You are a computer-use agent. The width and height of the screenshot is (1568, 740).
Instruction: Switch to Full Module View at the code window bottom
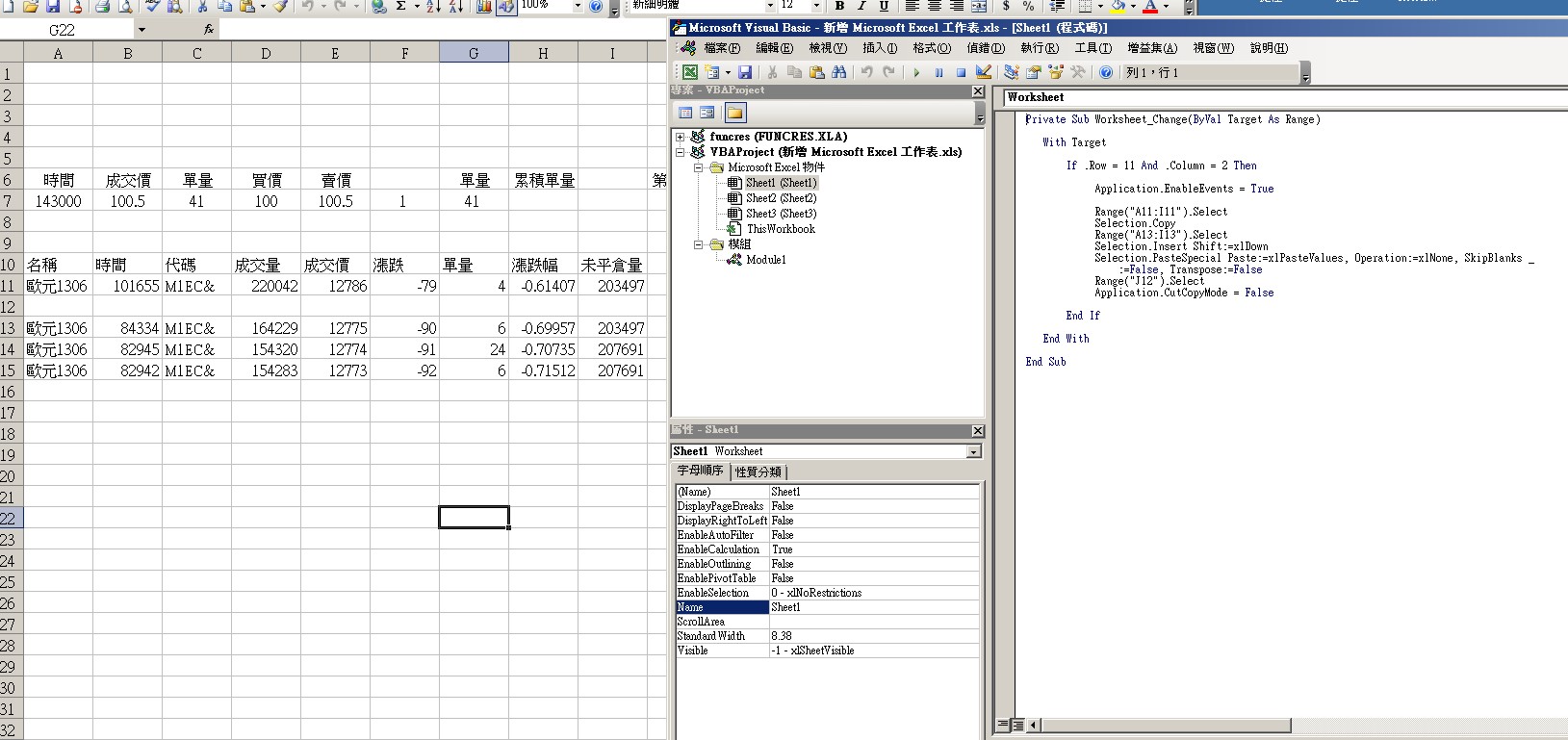[x=1017, y=725]
